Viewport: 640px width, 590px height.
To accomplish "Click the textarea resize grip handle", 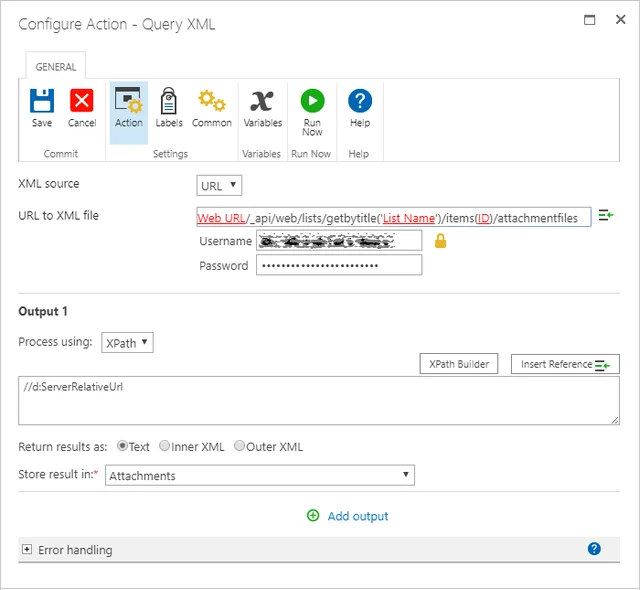I will (x=615, y=420).
